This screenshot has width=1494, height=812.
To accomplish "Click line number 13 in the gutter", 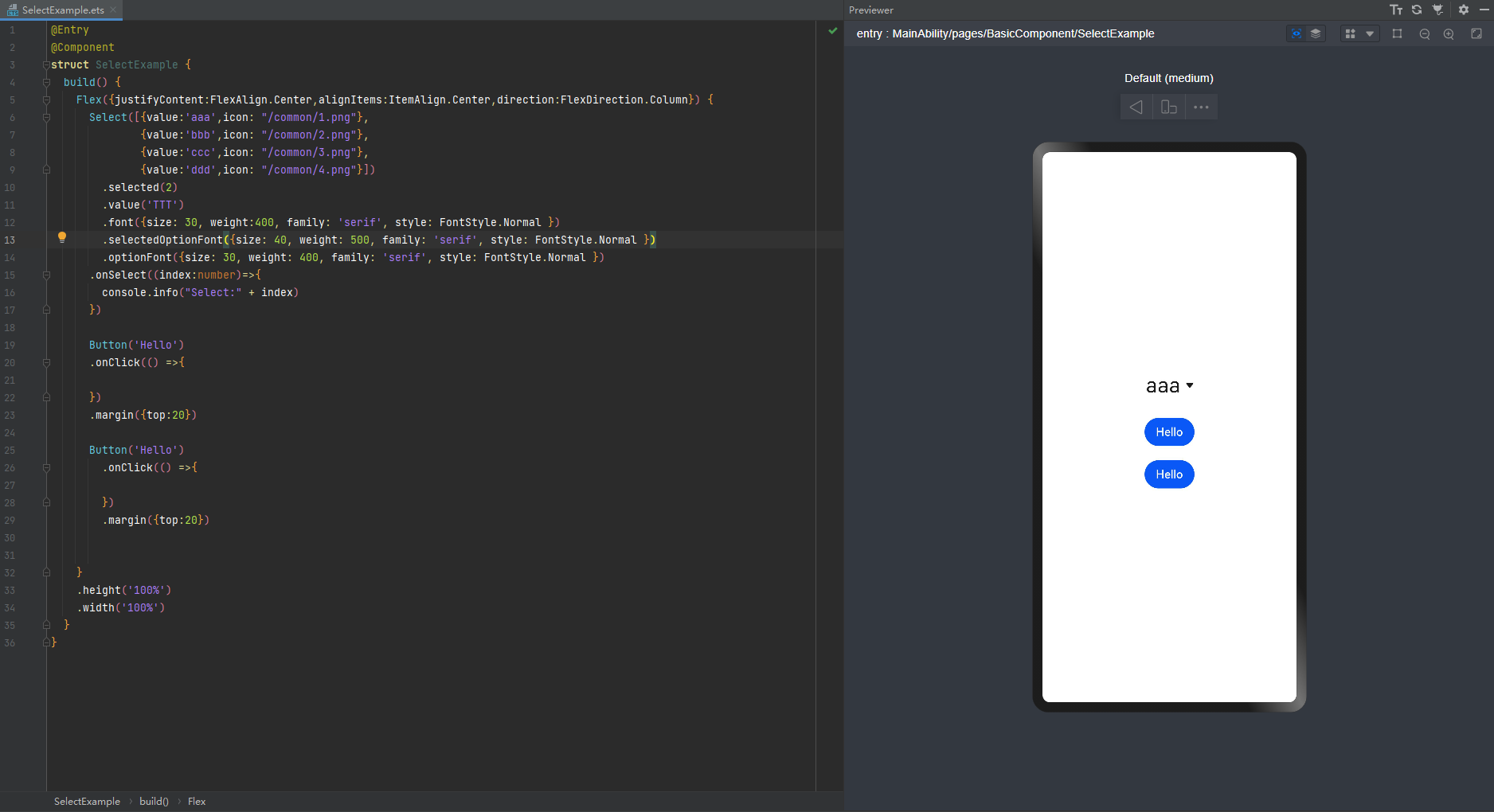I will pyautogui.click(x=10, y=240).
